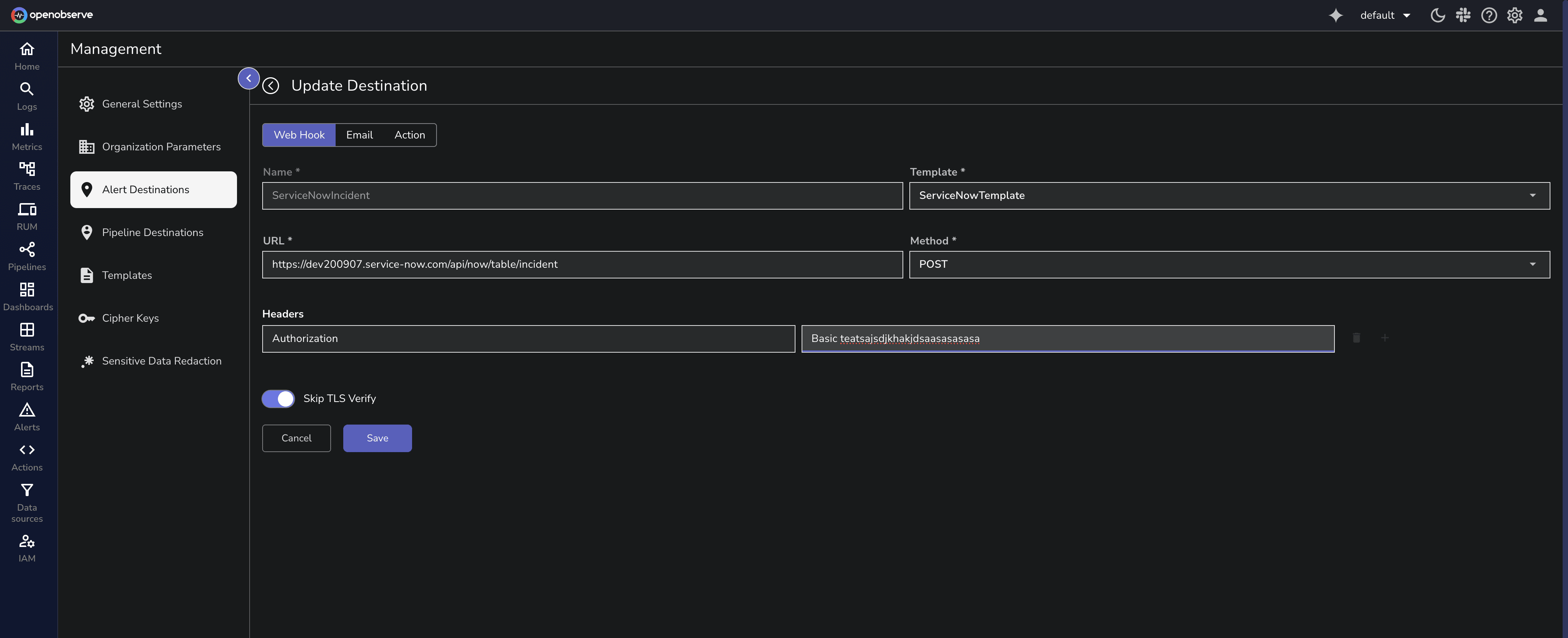The image size is (1568, 638).
Task: Open the AI assistant sparkle icon
Action: click(x=1336, y=15)
